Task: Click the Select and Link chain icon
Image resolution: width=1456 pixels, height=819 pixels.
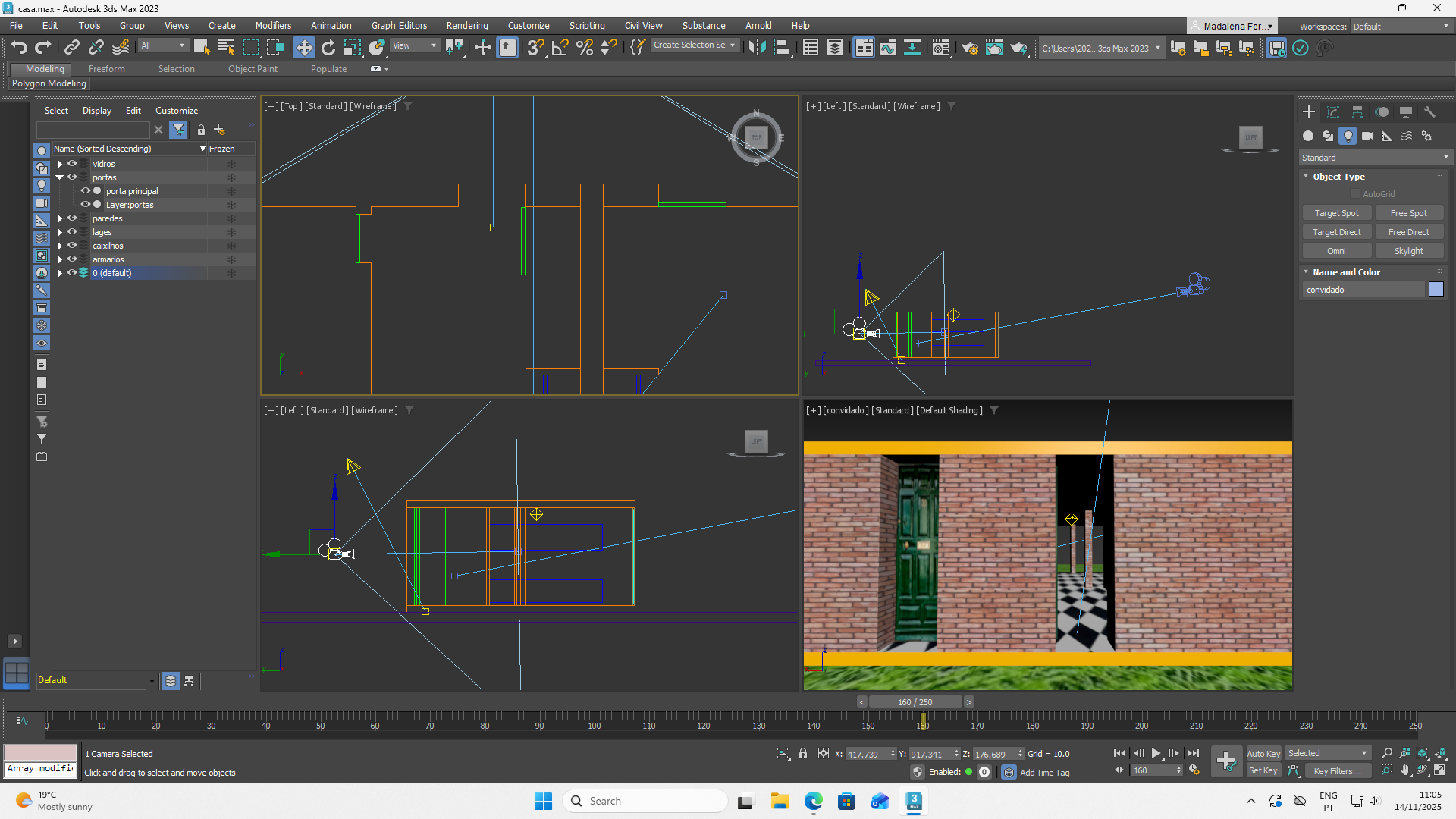Action: [71, 48]
